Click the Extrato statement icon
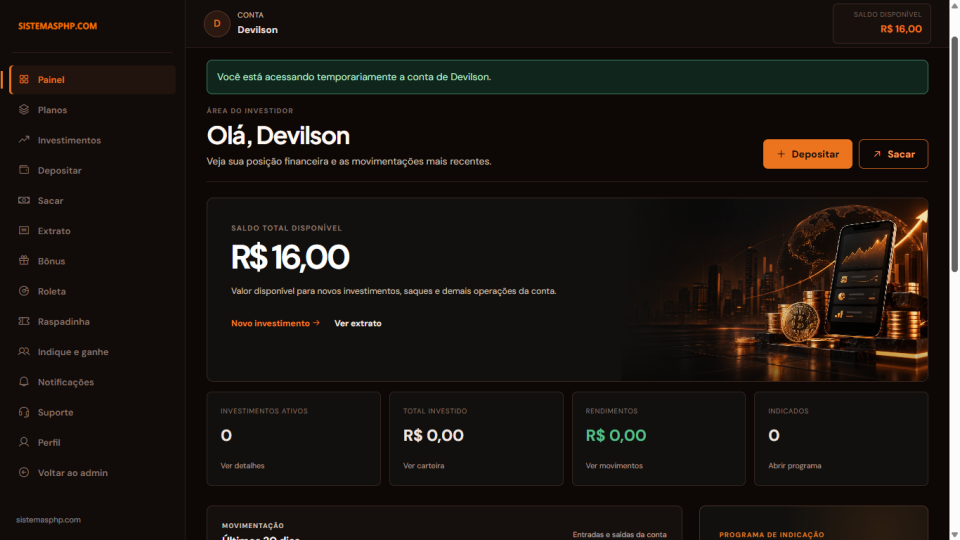The image size is (960, 540). tap(24, 230)
